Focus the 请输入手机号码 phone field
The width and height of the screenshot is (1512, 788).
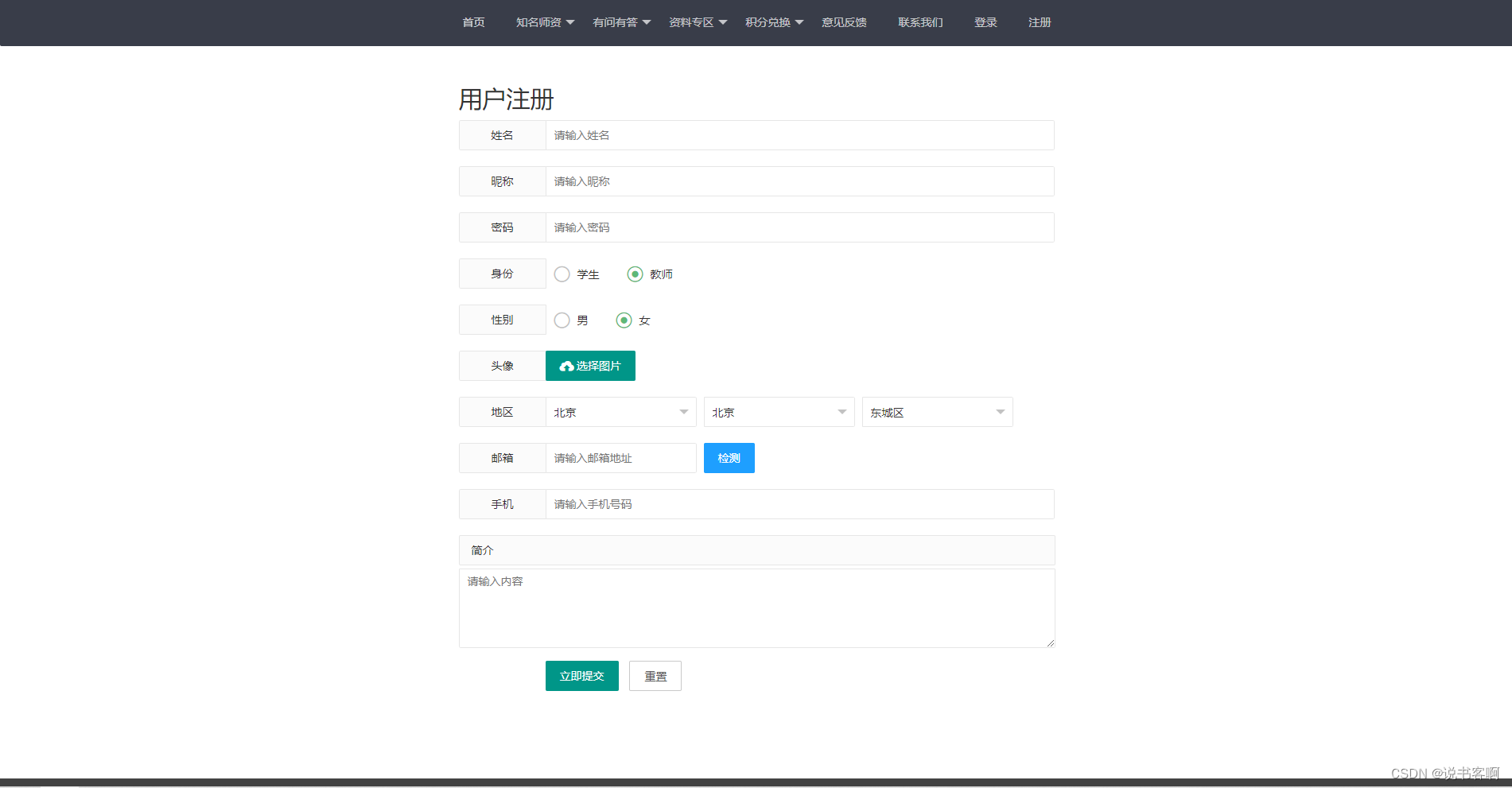[x=800, y=504]
